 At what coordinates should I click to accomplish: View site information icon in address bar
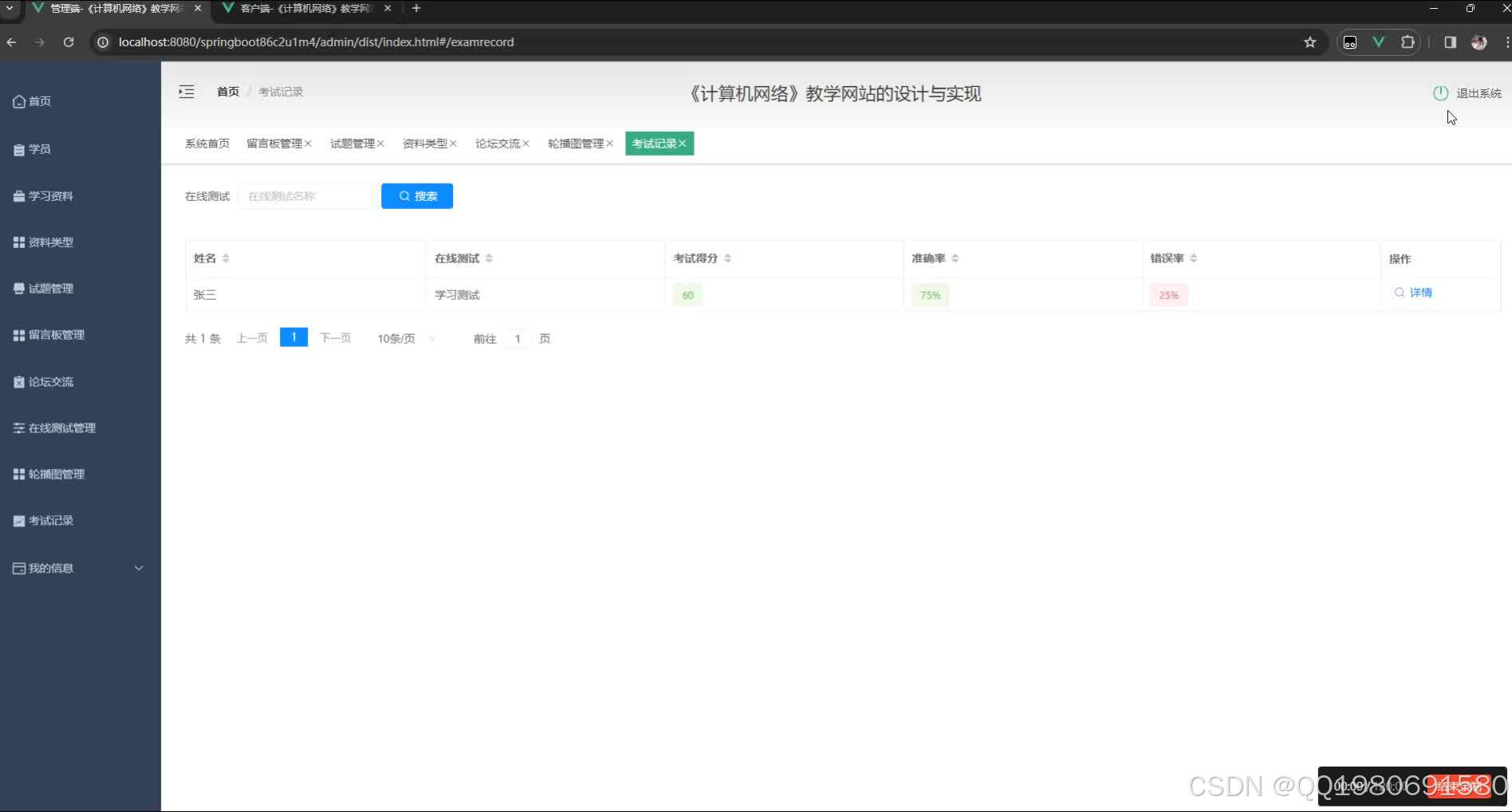(102, 42)
